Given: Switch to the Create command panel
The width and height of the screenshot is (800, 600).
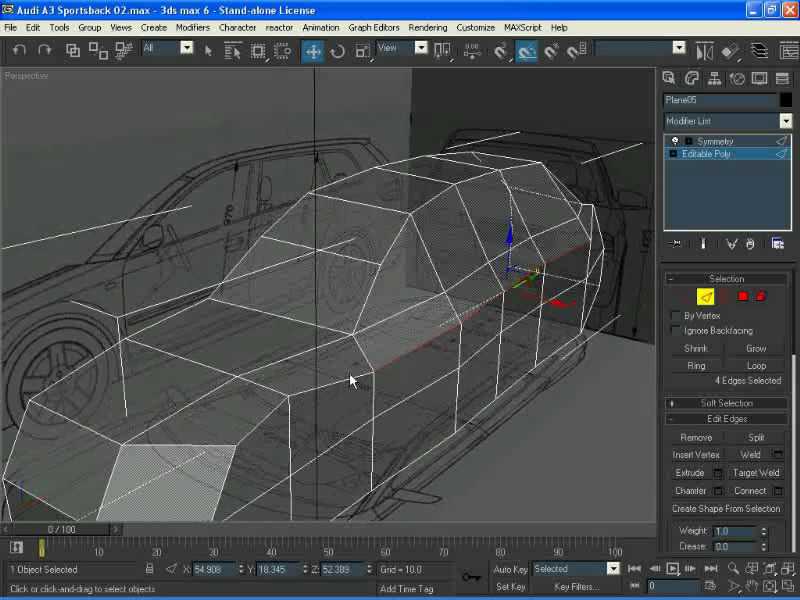Looking at the screenshot, I should click(669, 78).
